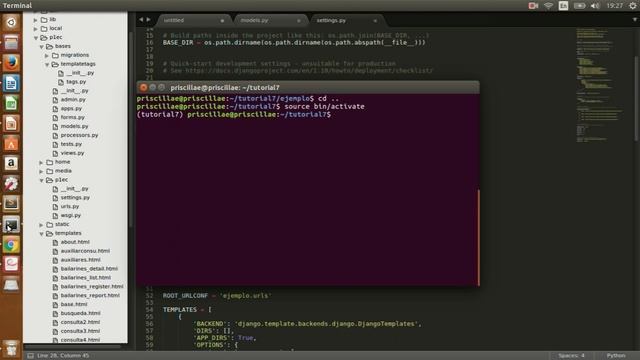
Task: Open busqueda.html in the sidebar
Action: click(x=80, y=313)
